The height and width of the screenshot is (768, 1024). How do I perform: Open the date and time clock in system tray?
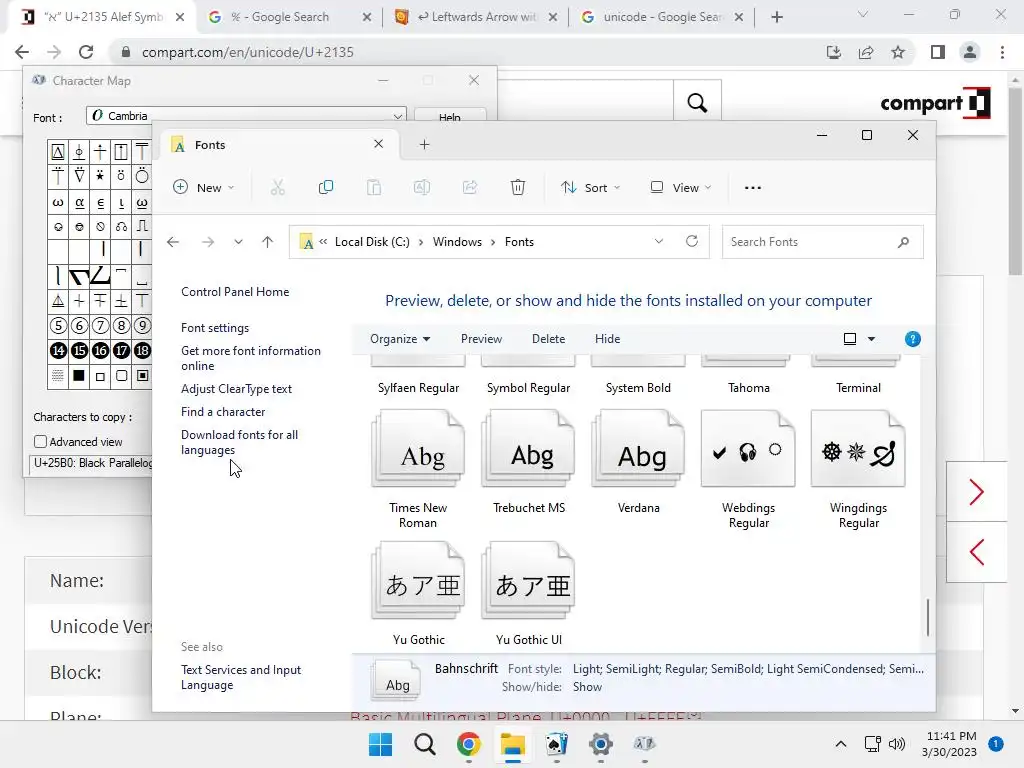point(949,744)
